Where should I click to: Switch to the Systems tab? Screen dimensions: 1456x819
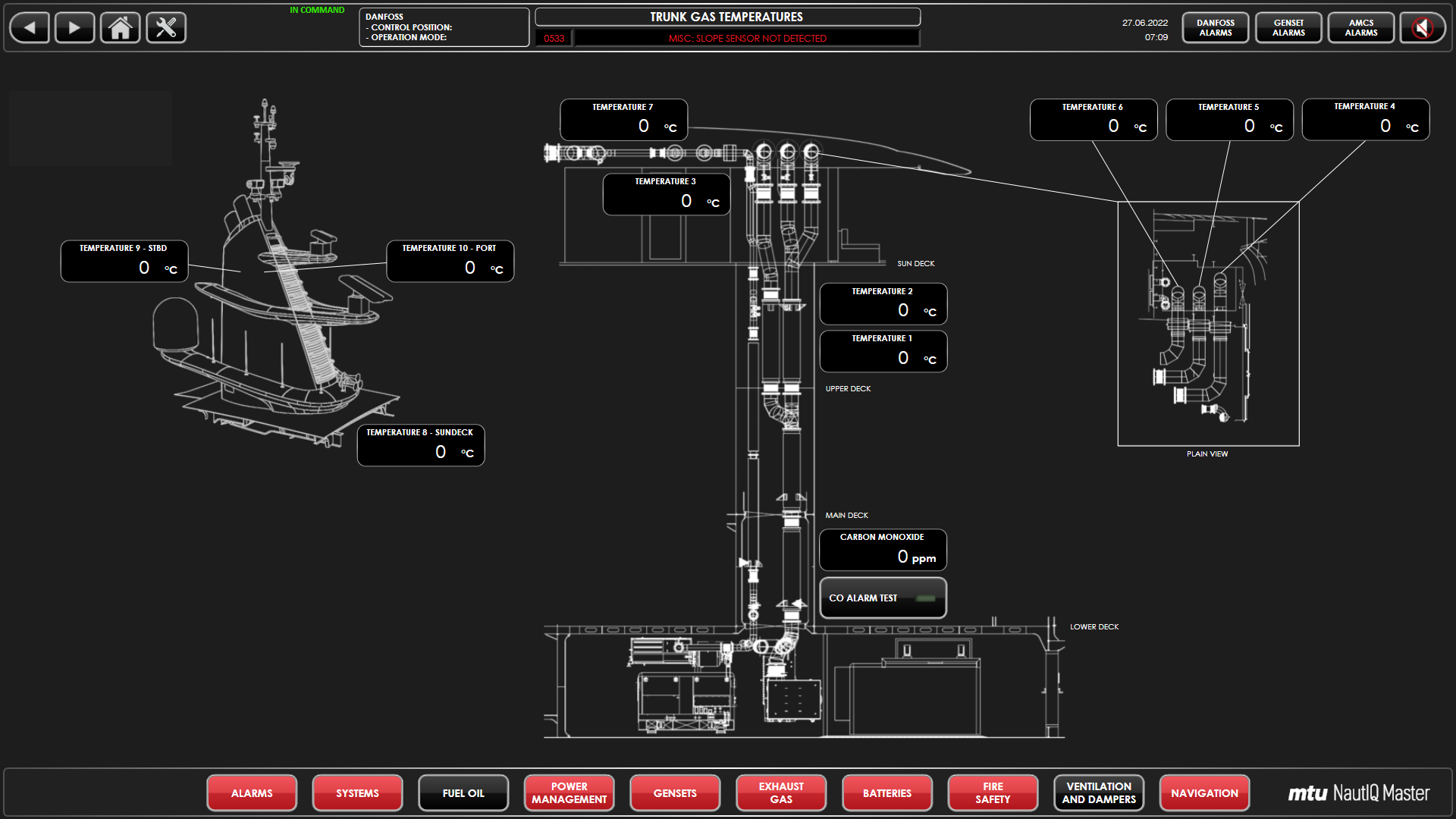pos(357,793)
